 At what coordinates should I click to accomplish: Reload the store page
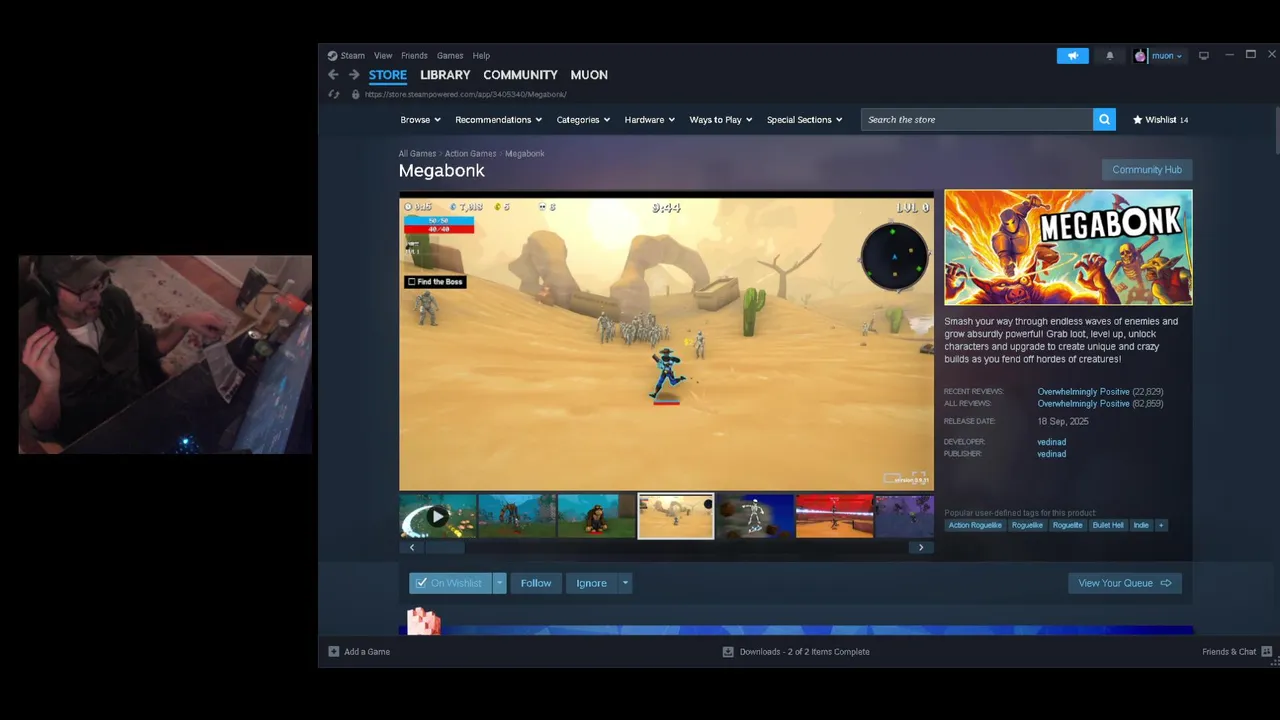(x=334, y=94)
